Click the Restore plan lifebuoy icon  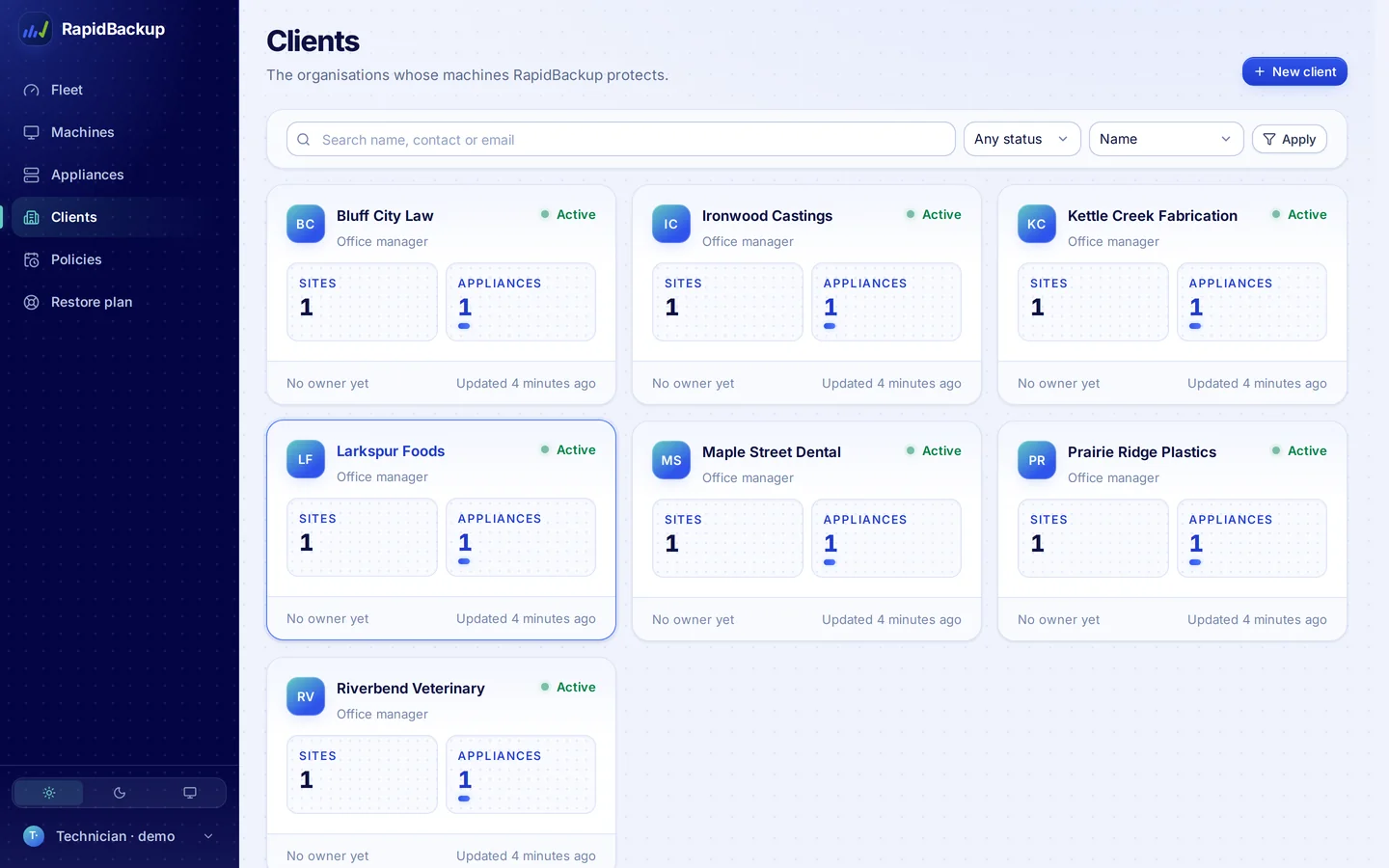(x=32, y=302)
